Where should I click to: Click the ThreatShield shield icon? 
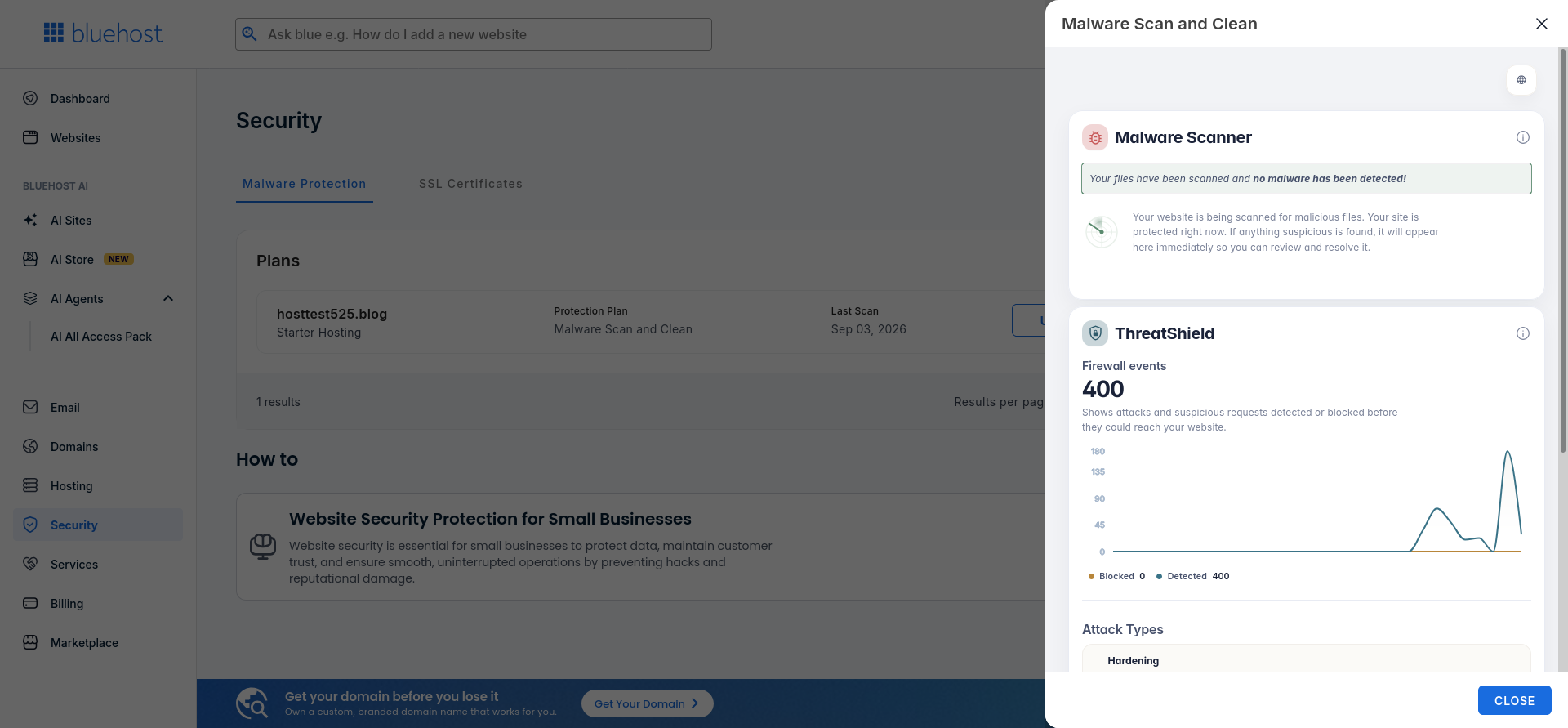point(1095,333)
